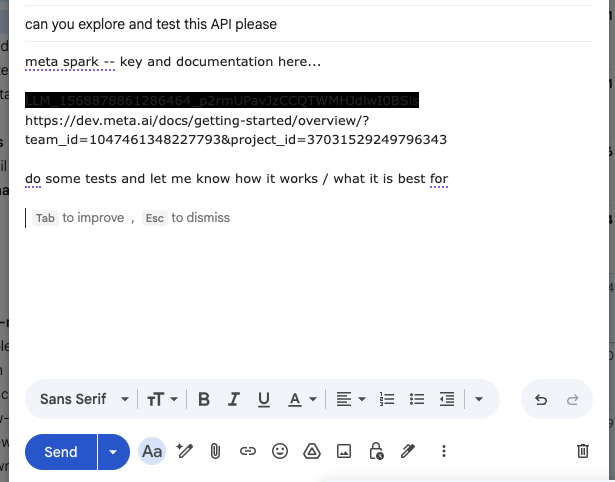Insert signature with the pen icon
The width and height of the screenshot is (615, 482).
pyautogui.click(x=408, y=451)
